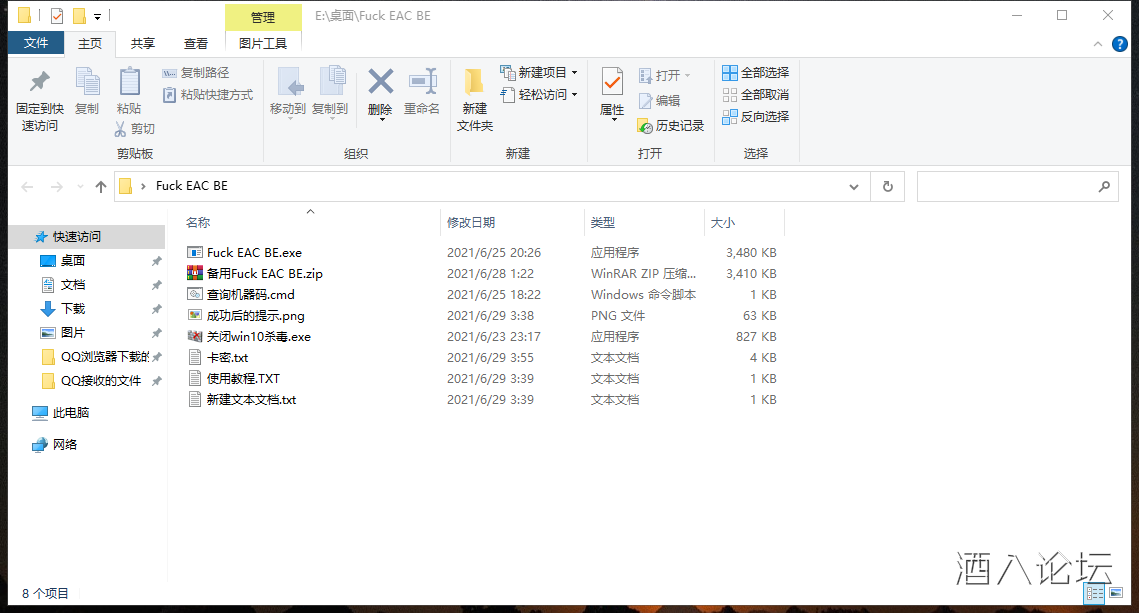Go up one level with the up arrow
The height and width of the screenshot is (613, 1139).
coord(101,187)
